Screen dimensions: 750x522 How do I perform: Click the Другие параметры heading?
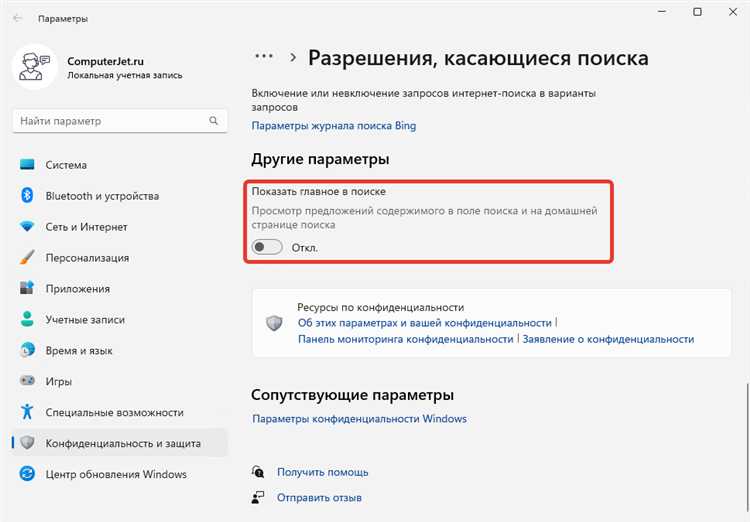(x=320, y=159)
